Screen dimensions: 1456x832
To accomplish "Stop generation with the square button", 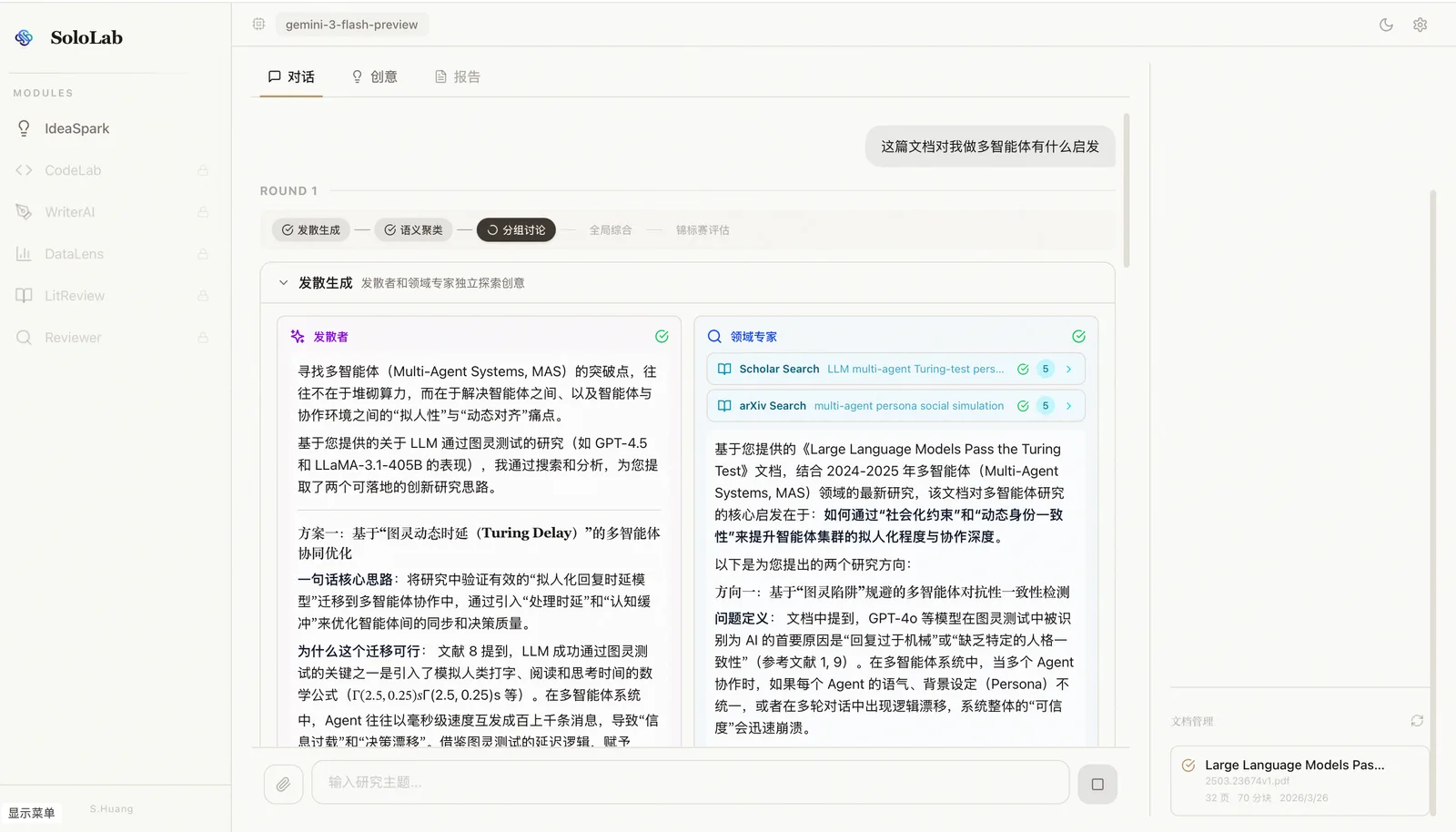I will pyautogui.click(x=1097, y=784).
